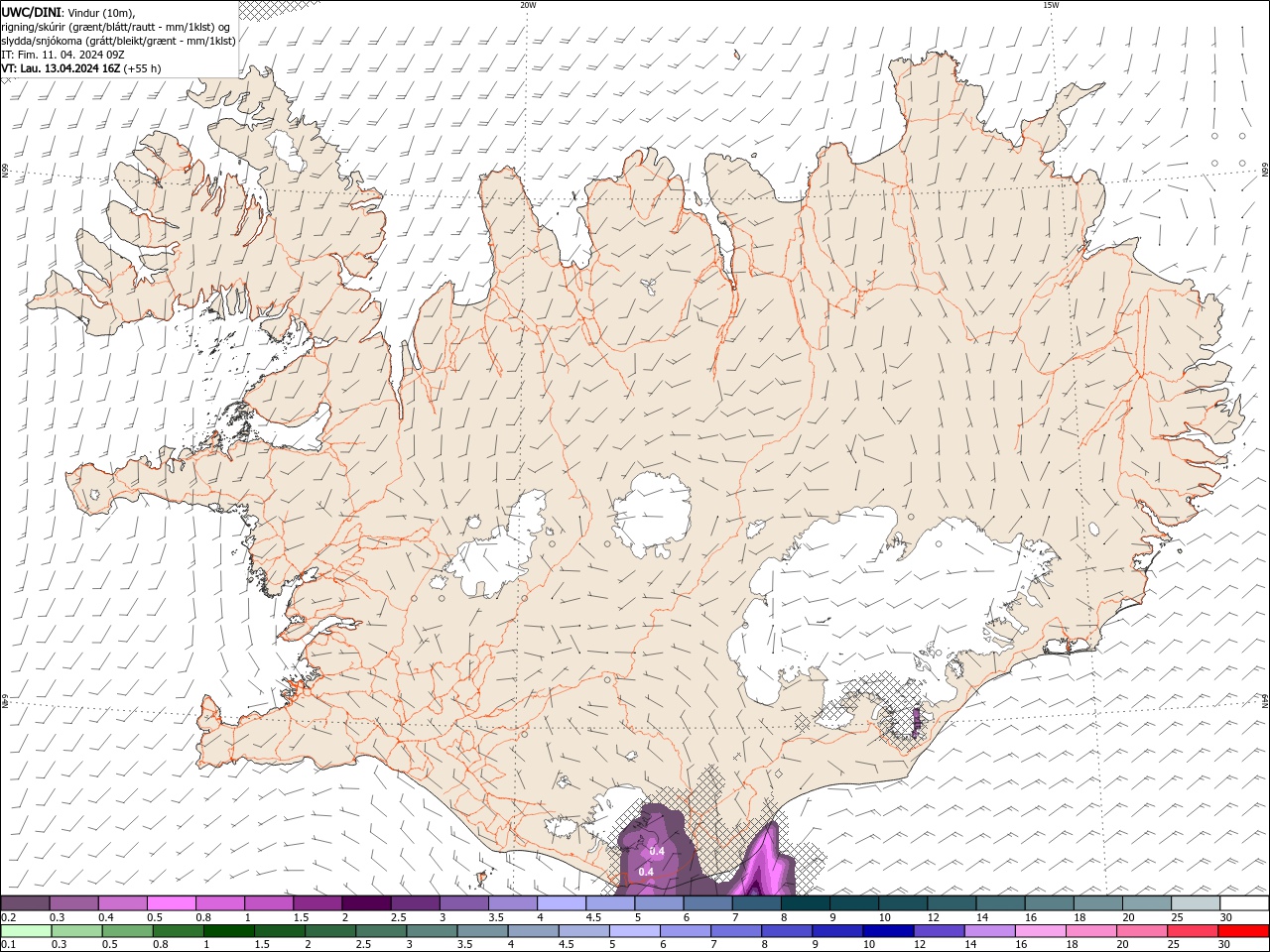Click the navy blue 10 swatch, bottom legend row
Viewport: 1270px width, 952px height.
pos(887,931)
